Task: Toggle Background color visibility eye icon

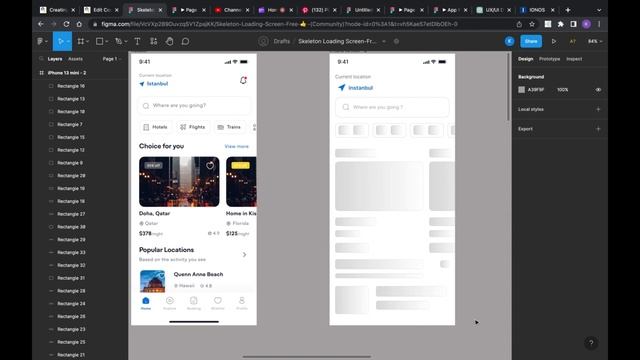Action: 598,89
